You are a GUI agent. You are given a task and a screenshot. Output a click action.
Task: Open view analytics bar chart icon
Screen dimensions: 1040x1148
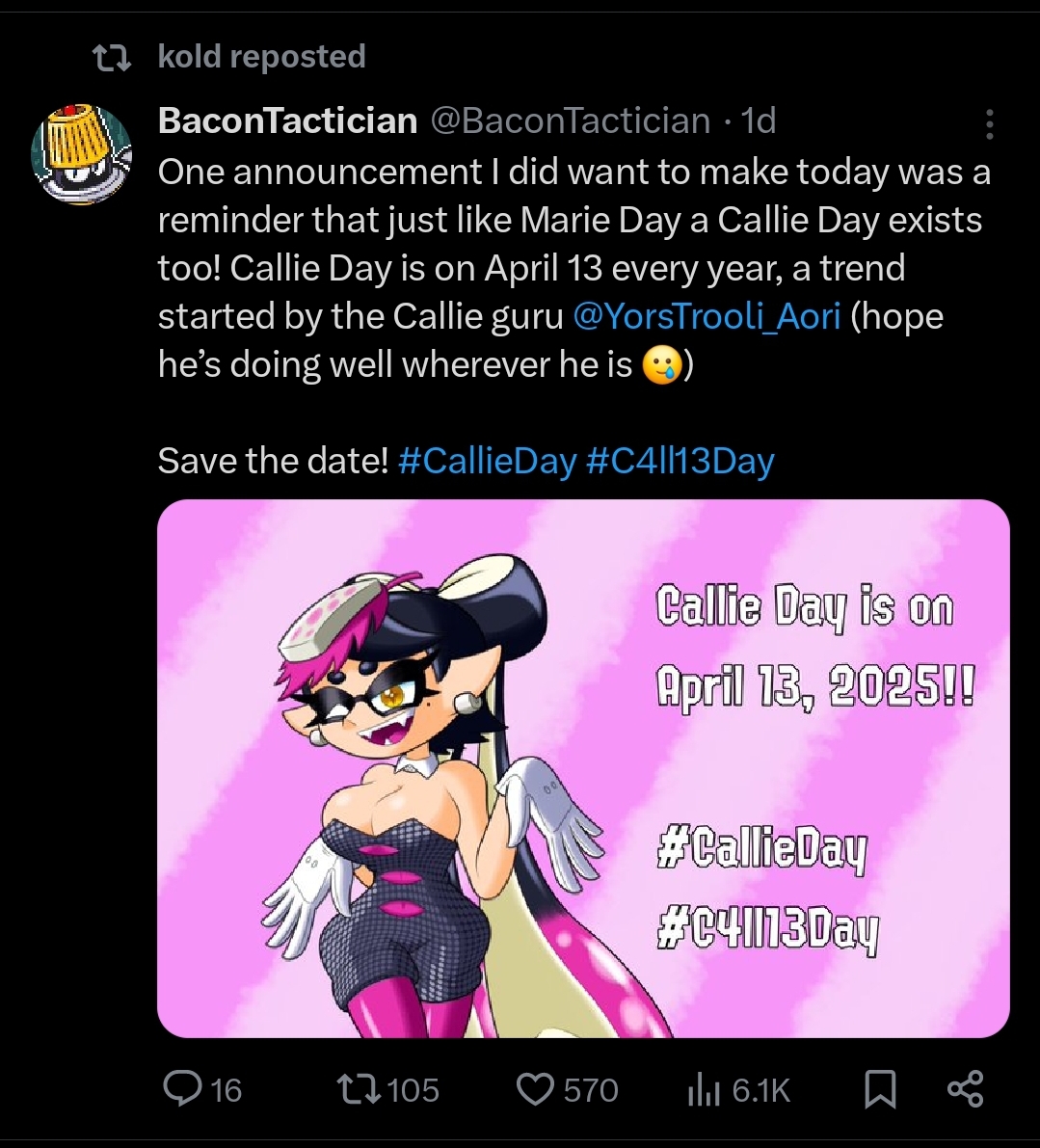click(x=704, y=1090)
